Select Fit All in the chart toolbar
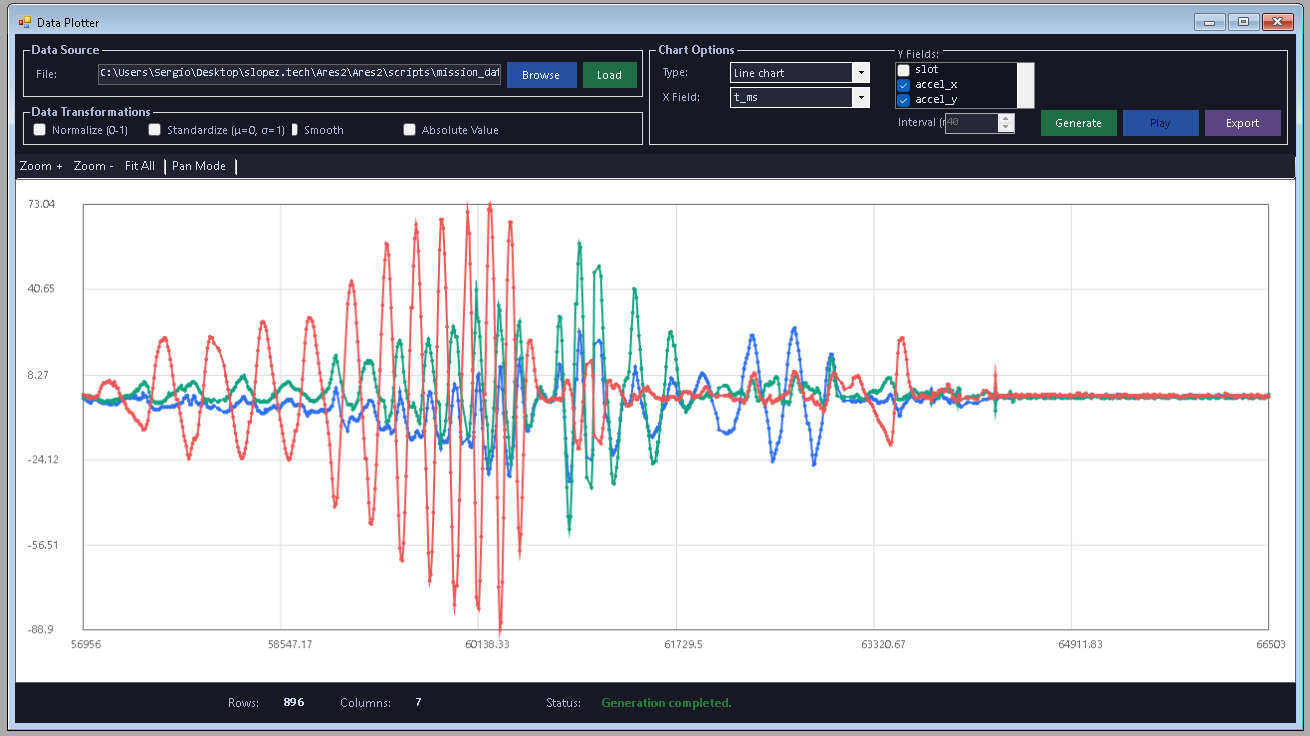 pyautogui.click(x=140, y=166)
